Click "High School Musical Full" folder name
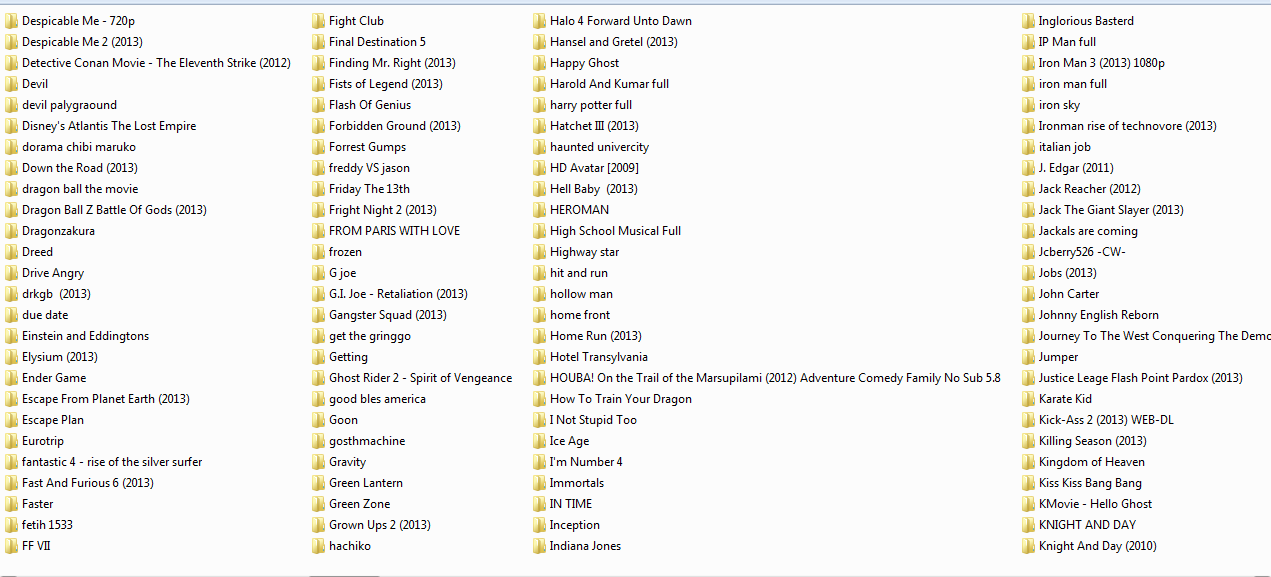Image resolution: width=1271 pixels, height=577 pixels. pyautogui.click(x=615, y=231)
